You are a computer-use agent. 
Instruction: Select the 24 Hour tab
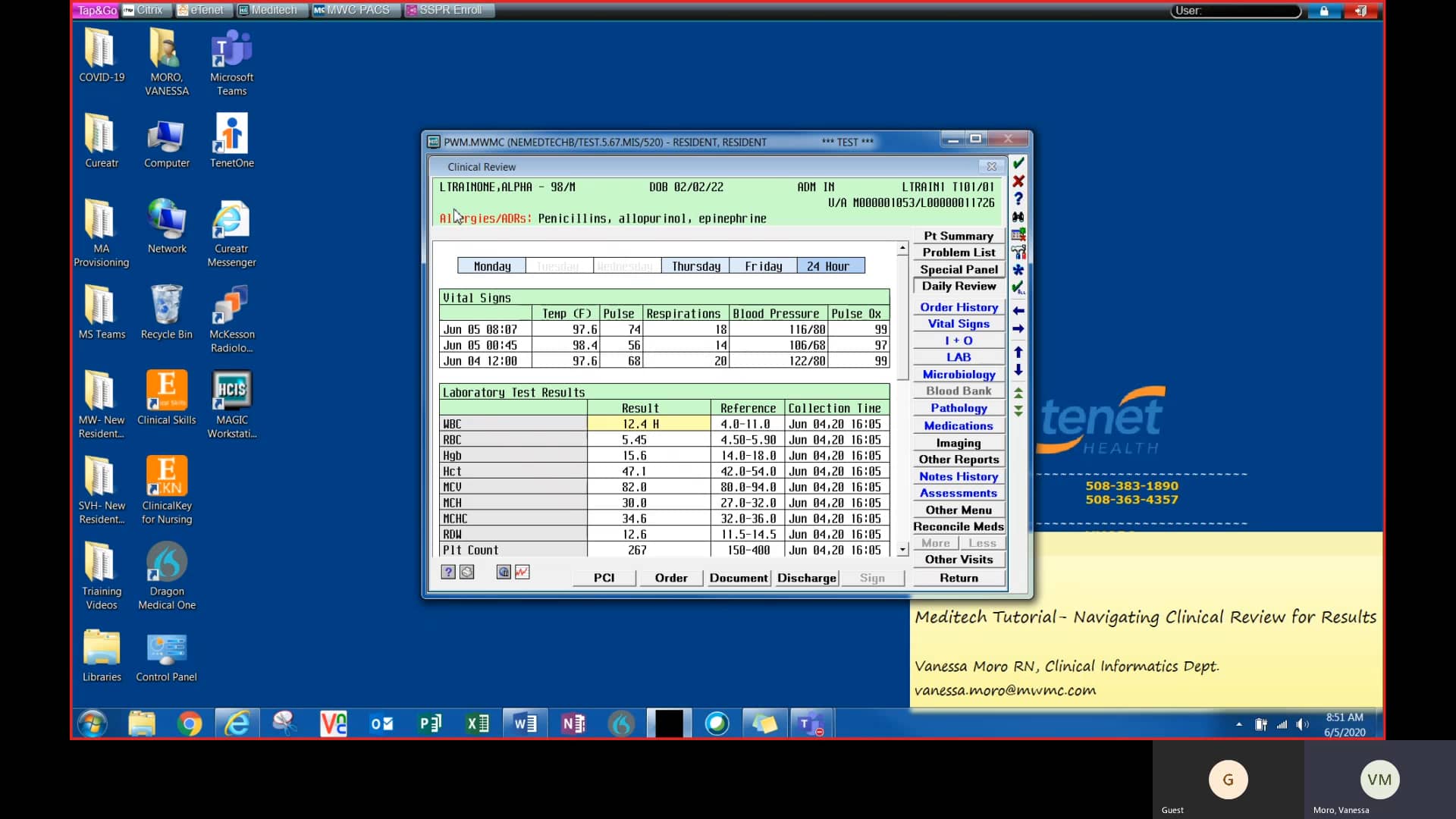point(830,266)
